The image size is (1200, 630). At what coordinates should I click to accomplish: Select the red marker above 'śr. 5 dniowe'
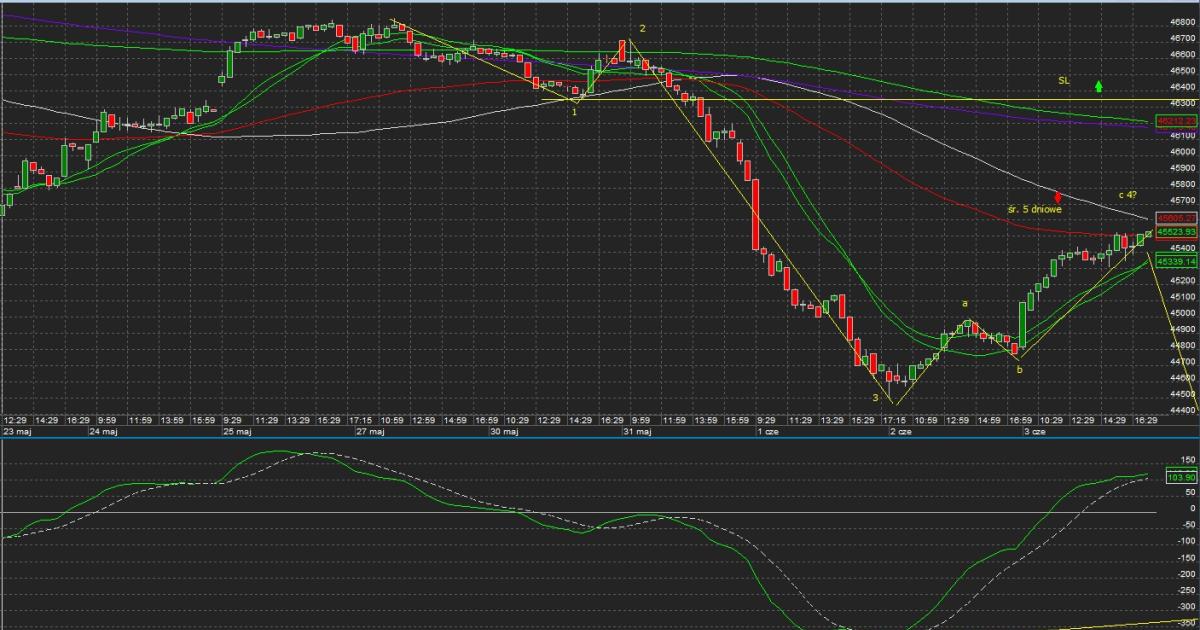click(1058, 196)
